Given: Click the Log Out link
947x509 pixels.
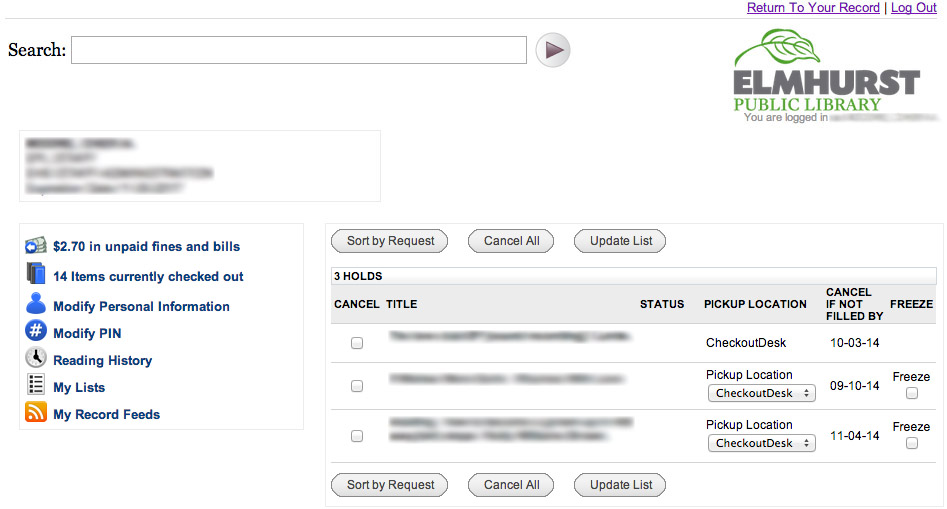Looking at the screenshot, I should 914,8.
